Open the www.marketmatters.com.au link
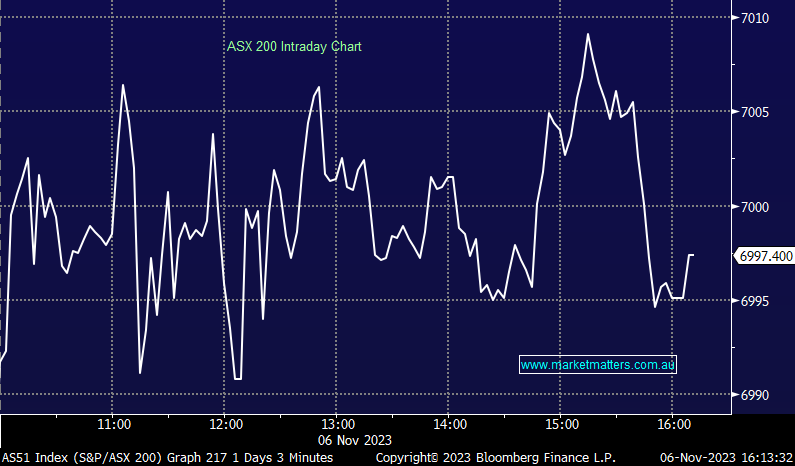Viewport: 795px width, 466px height. 598,366
